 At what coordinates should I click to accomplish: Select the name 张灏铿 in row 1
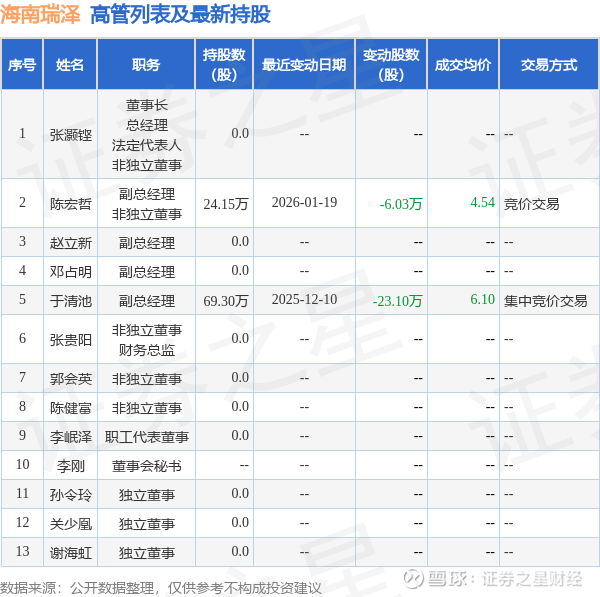pos(70,134)
